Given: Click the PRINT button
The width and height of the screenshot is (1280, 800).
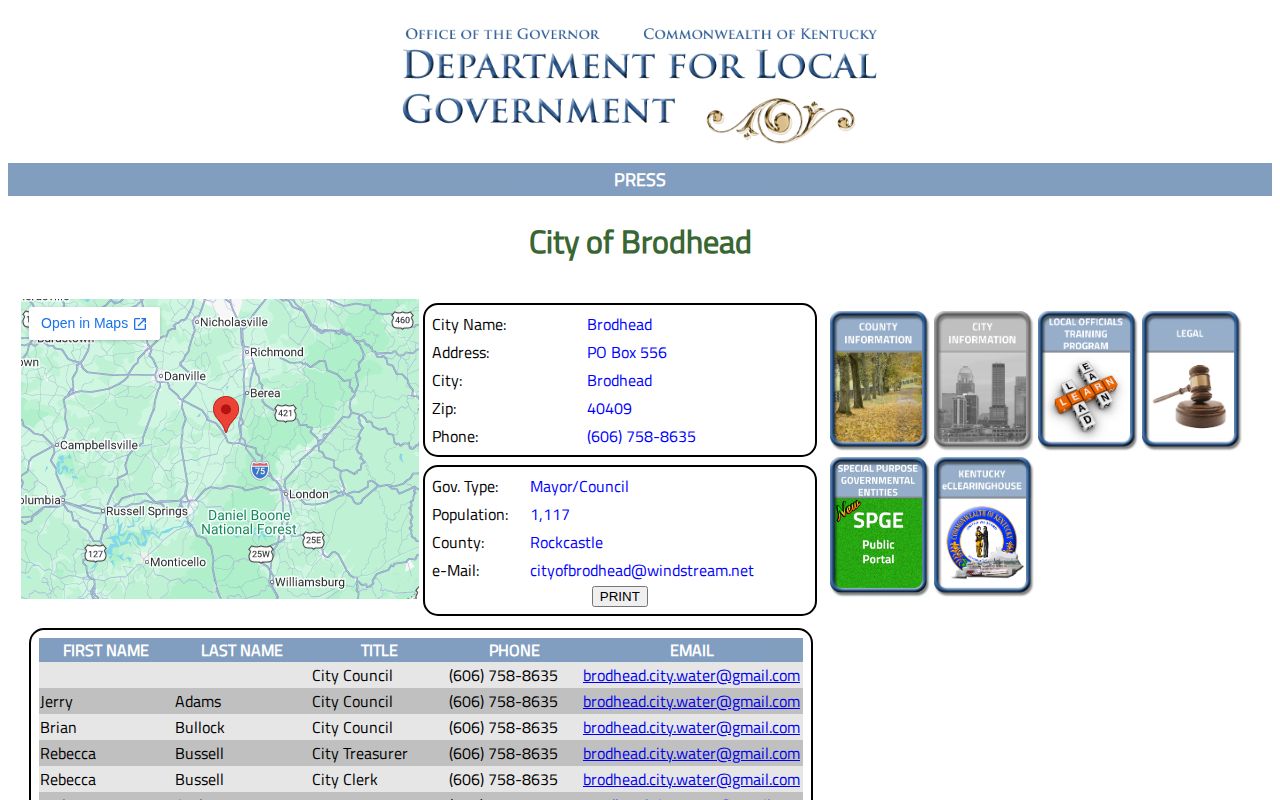Looking at the screenshot, I should pyautogui.click(x=620, y=596).
